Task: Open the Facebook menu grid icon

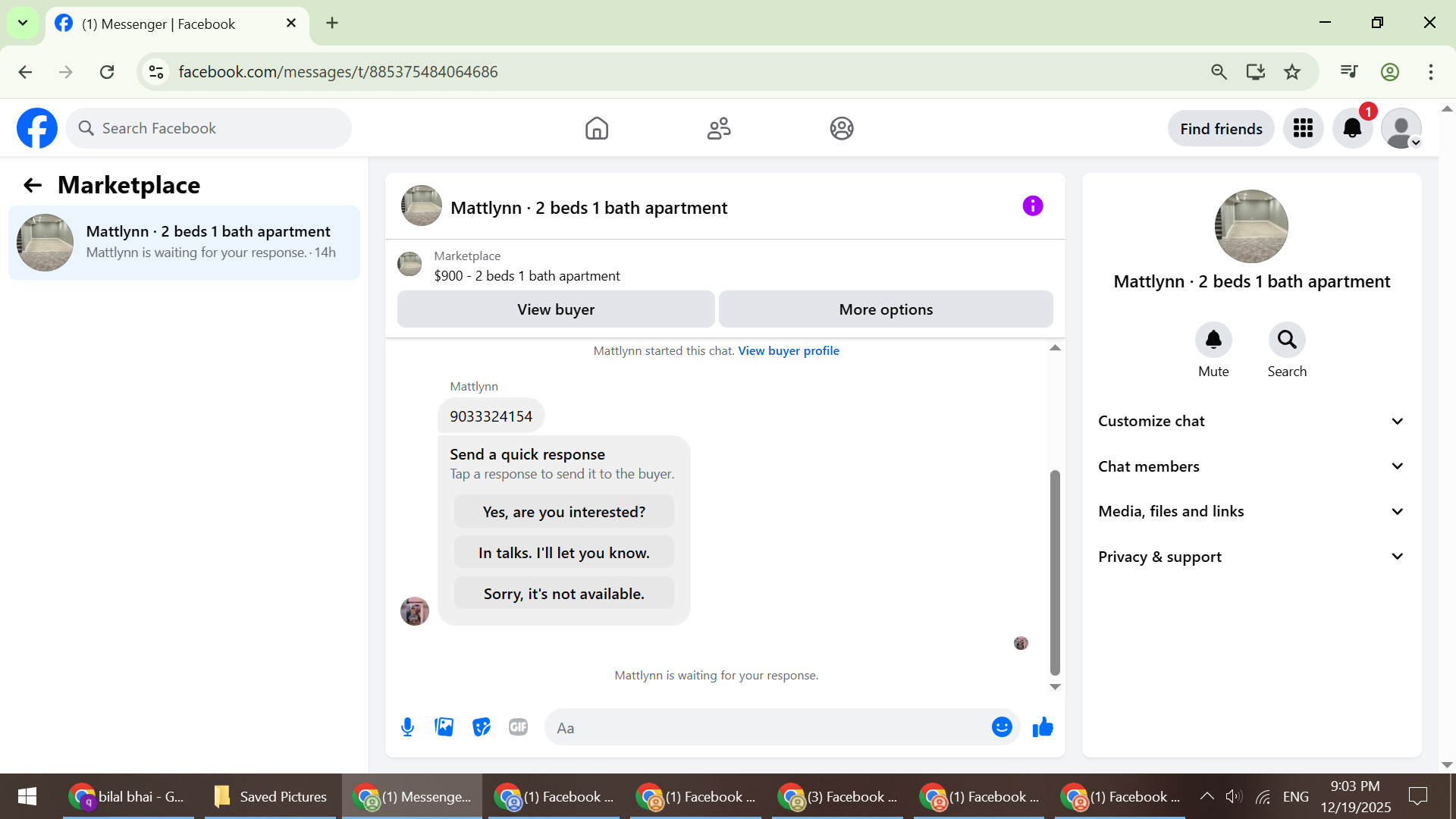Action: (x=1303, y=128)
